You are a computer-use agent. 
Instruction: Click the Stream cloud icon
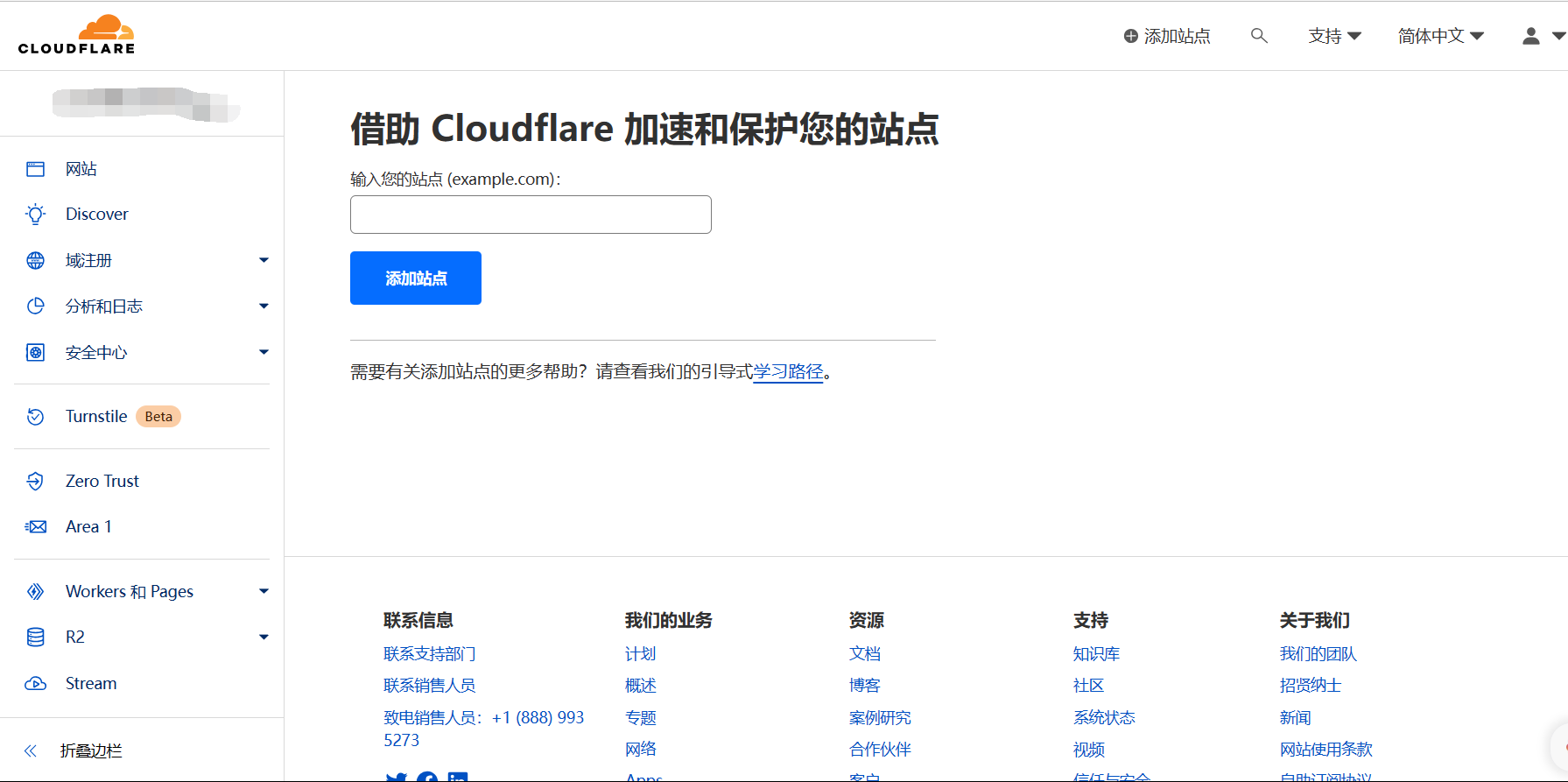(35, 683)
